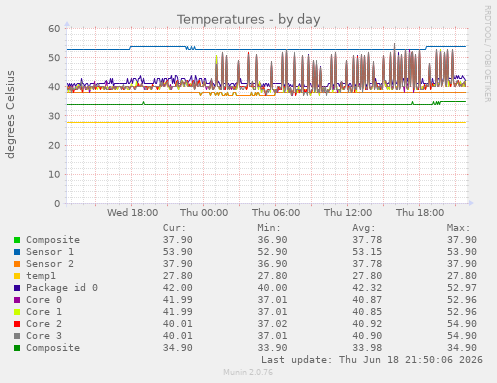The image size is (497, 383).
Task: Click Package id 0 max value 52.97
Action: coord(462,288)
